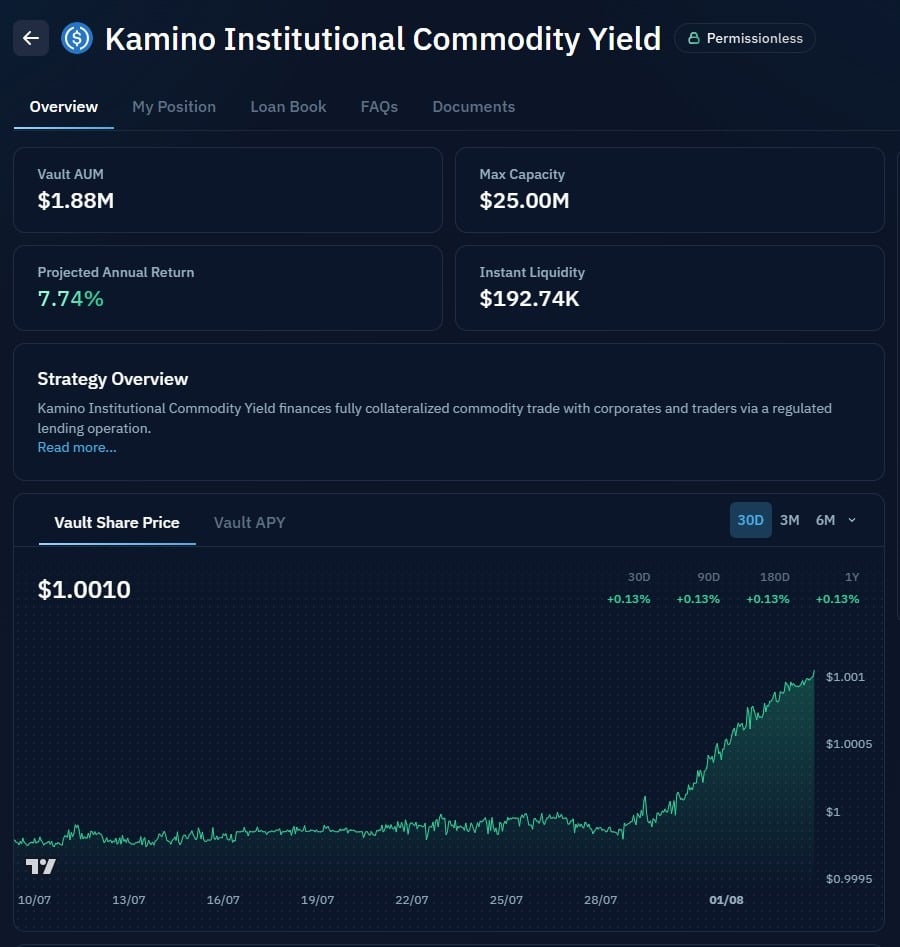Switch chart to Vault APY tab
The image size is (900, 947).
point(249,522)
